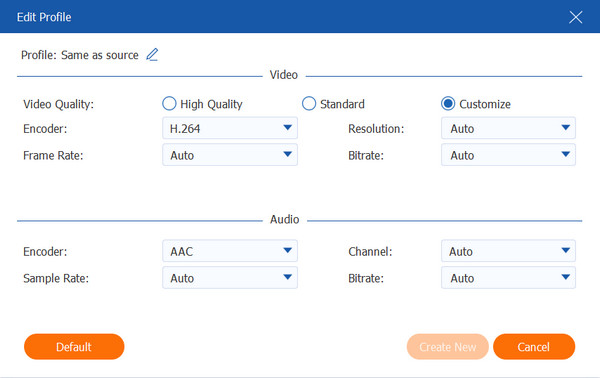Click the 'Sample Rate:' label
The image size is (600, 378).
click(x=56, y=278)
